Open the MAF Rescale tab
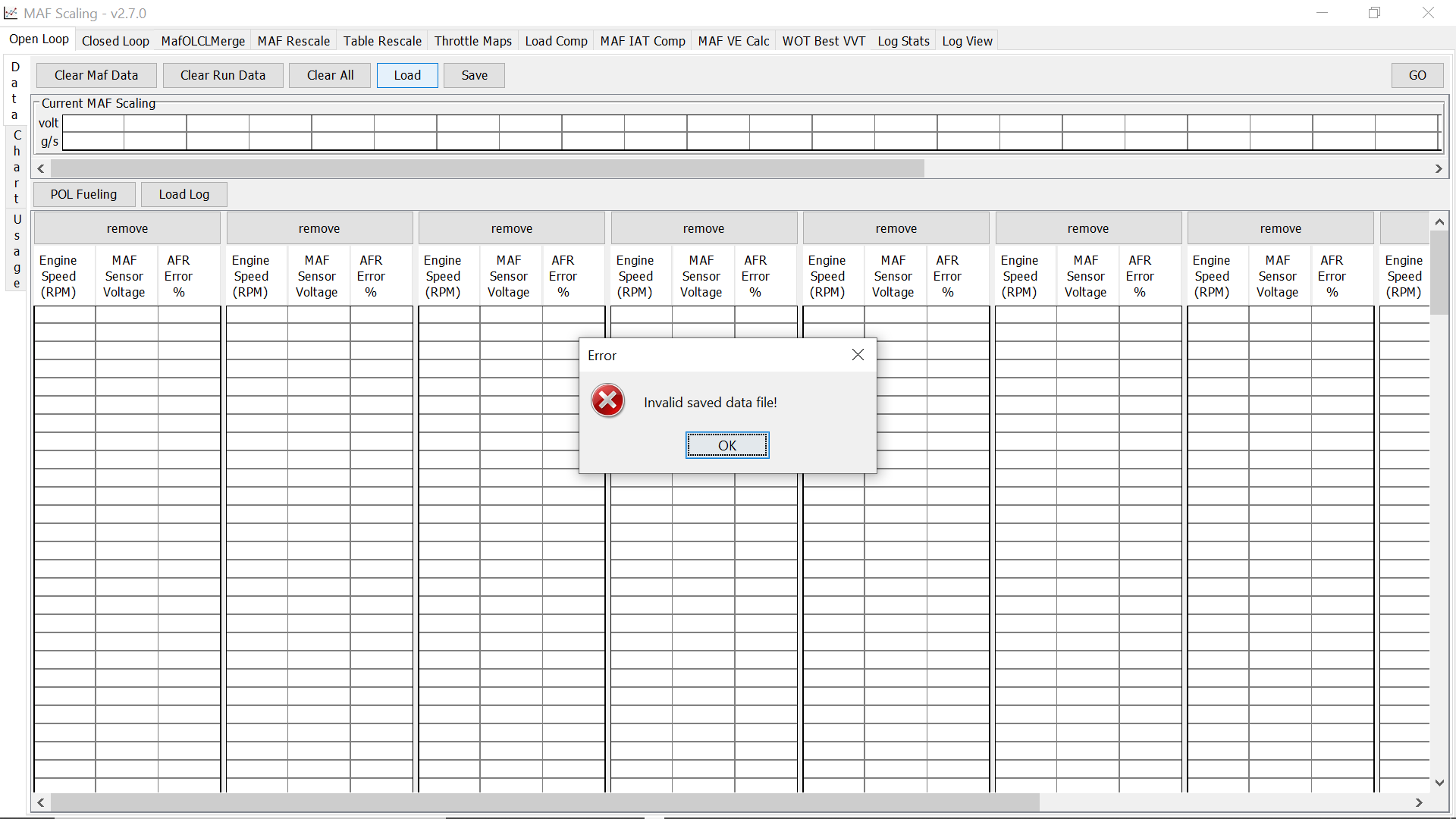 click(293, 41)
